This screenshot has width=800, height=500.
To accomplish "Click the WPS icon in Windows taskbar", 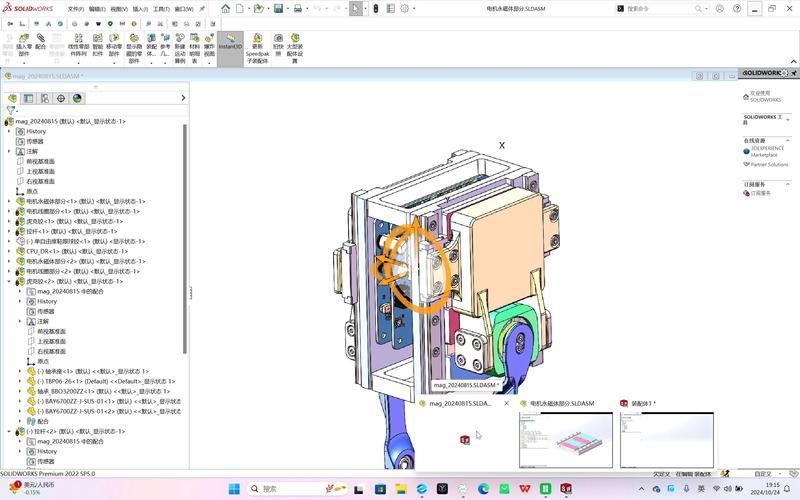I will 525,489.
